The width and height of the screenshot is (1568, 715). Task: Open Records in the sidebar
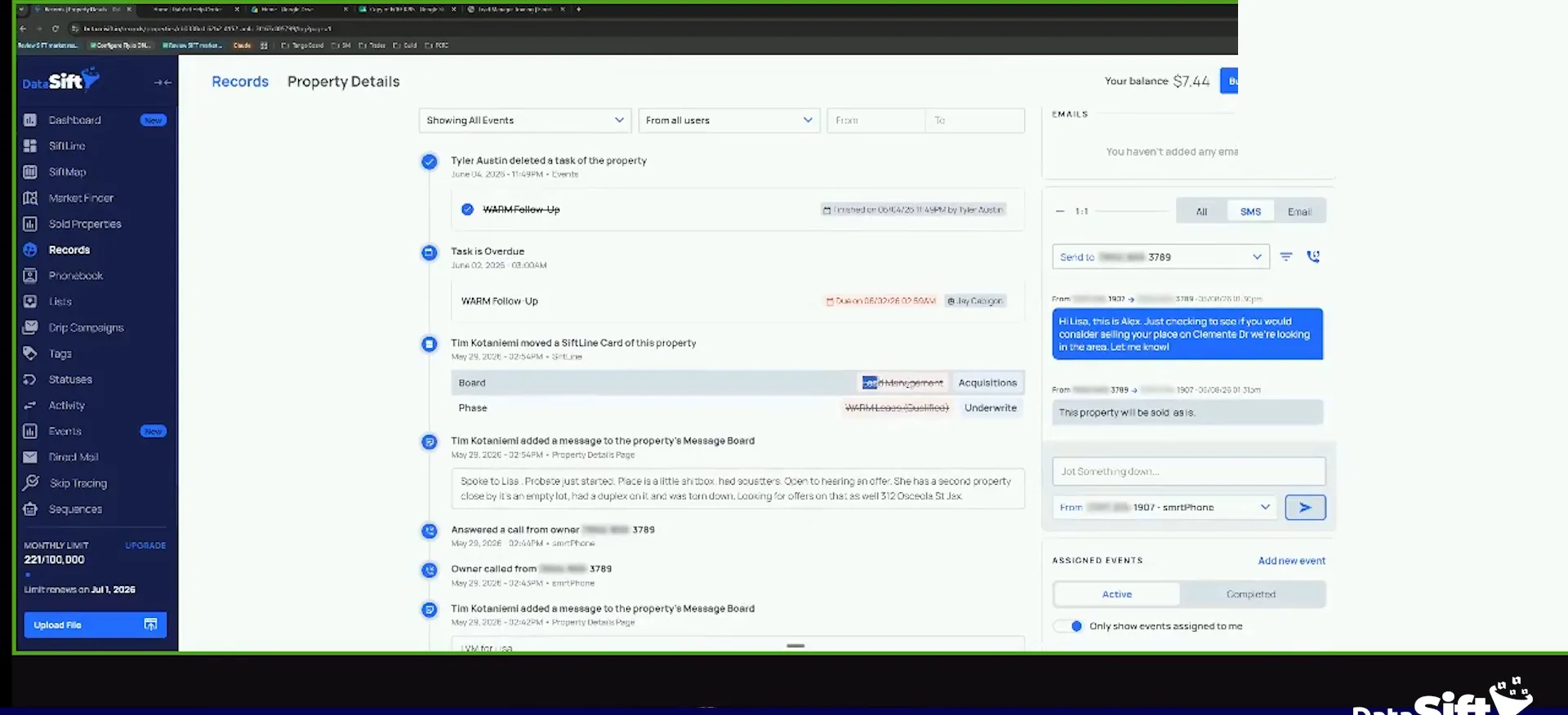click(x=69, y=250)
